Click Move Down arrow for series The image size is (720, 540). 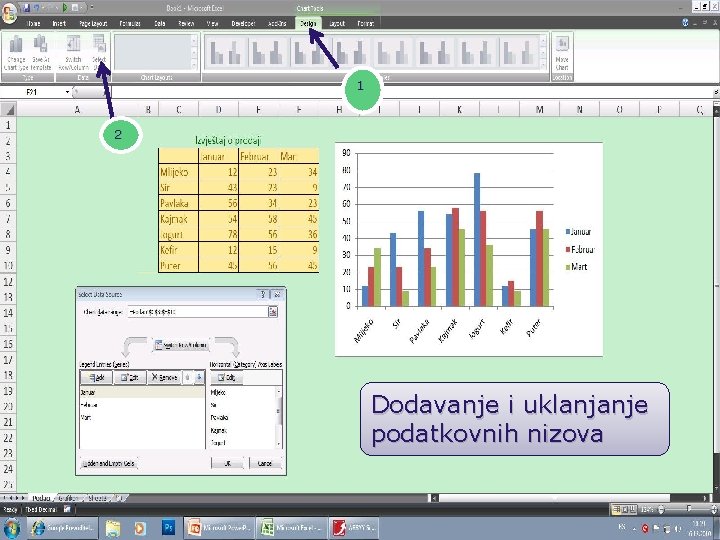click(199, 377)
